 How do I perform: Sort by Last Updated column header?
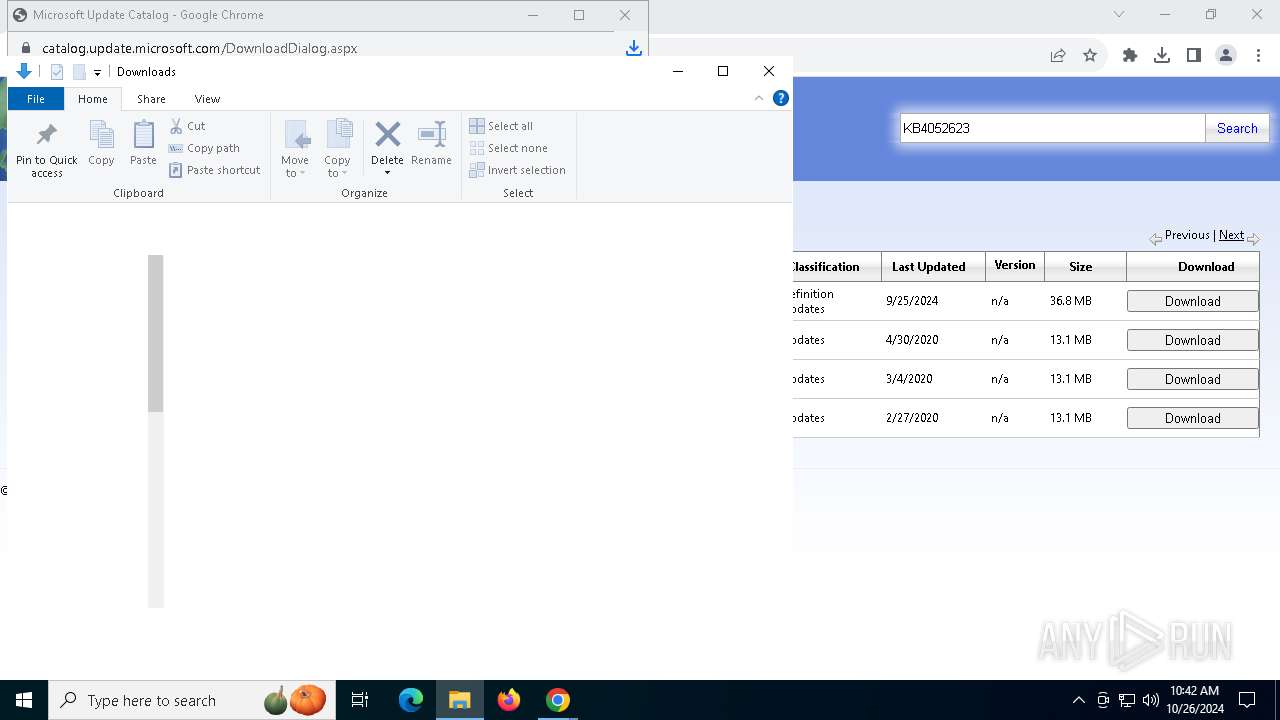(x=928, y=267)
